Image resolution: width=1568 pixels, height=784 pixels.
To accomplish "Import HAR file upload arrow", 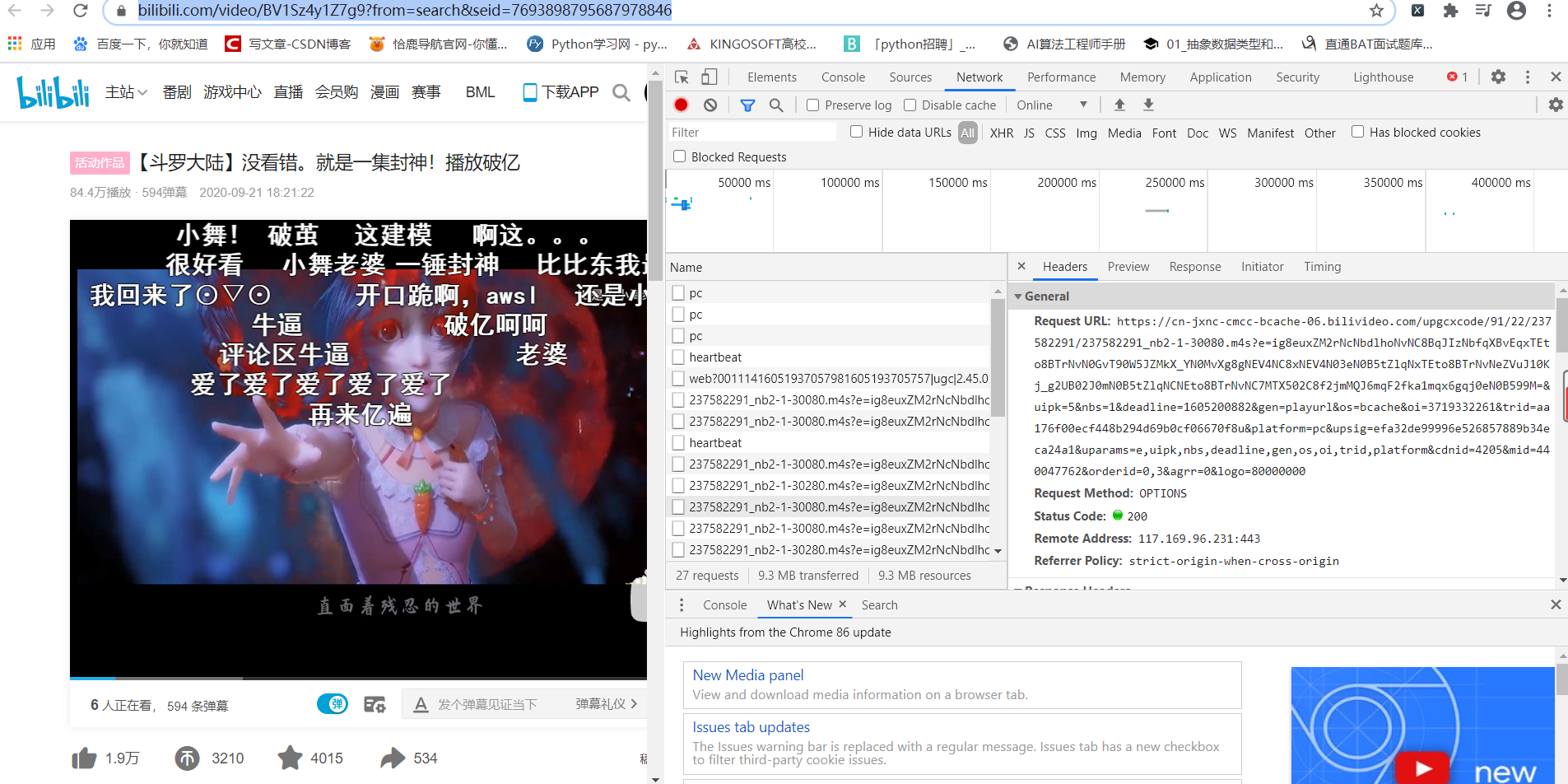I will click(x=1119, y=105).
